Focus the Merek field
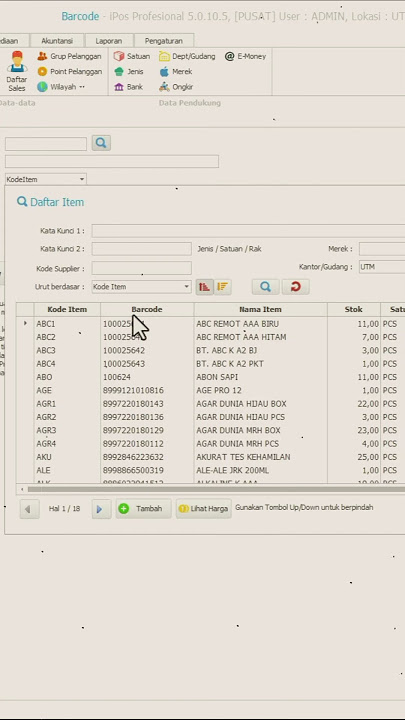The image size is (405, 720). (x=382, y=249)
